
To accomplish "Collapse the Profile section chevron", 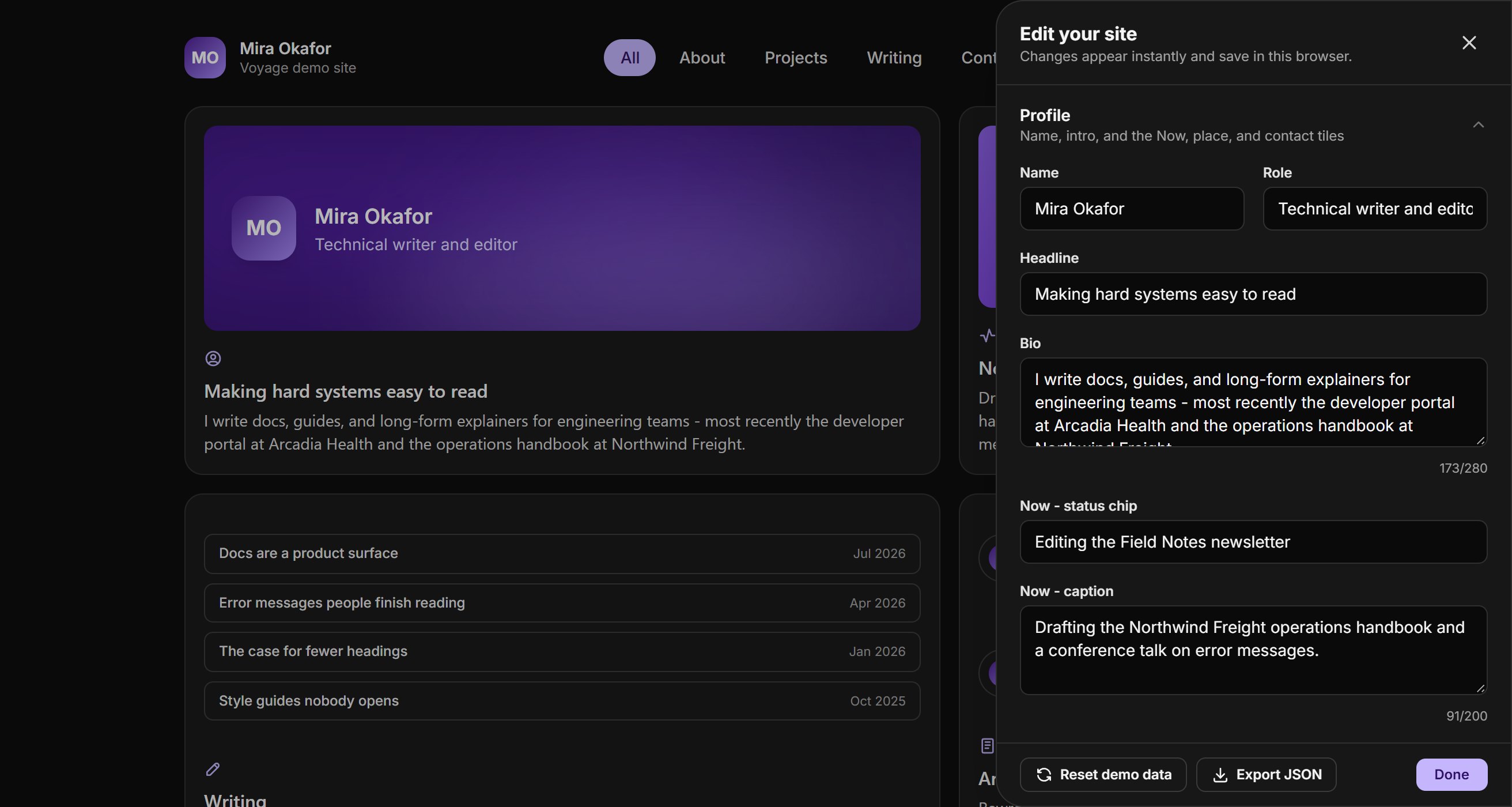I will [x=1478, y=125].
